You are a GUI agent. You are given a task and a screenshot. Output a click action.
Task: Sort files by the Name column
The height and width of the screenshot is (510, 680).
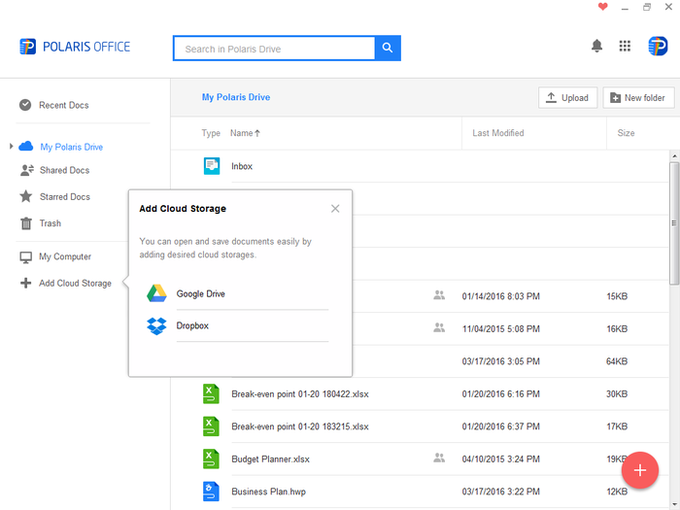(244, 133)
